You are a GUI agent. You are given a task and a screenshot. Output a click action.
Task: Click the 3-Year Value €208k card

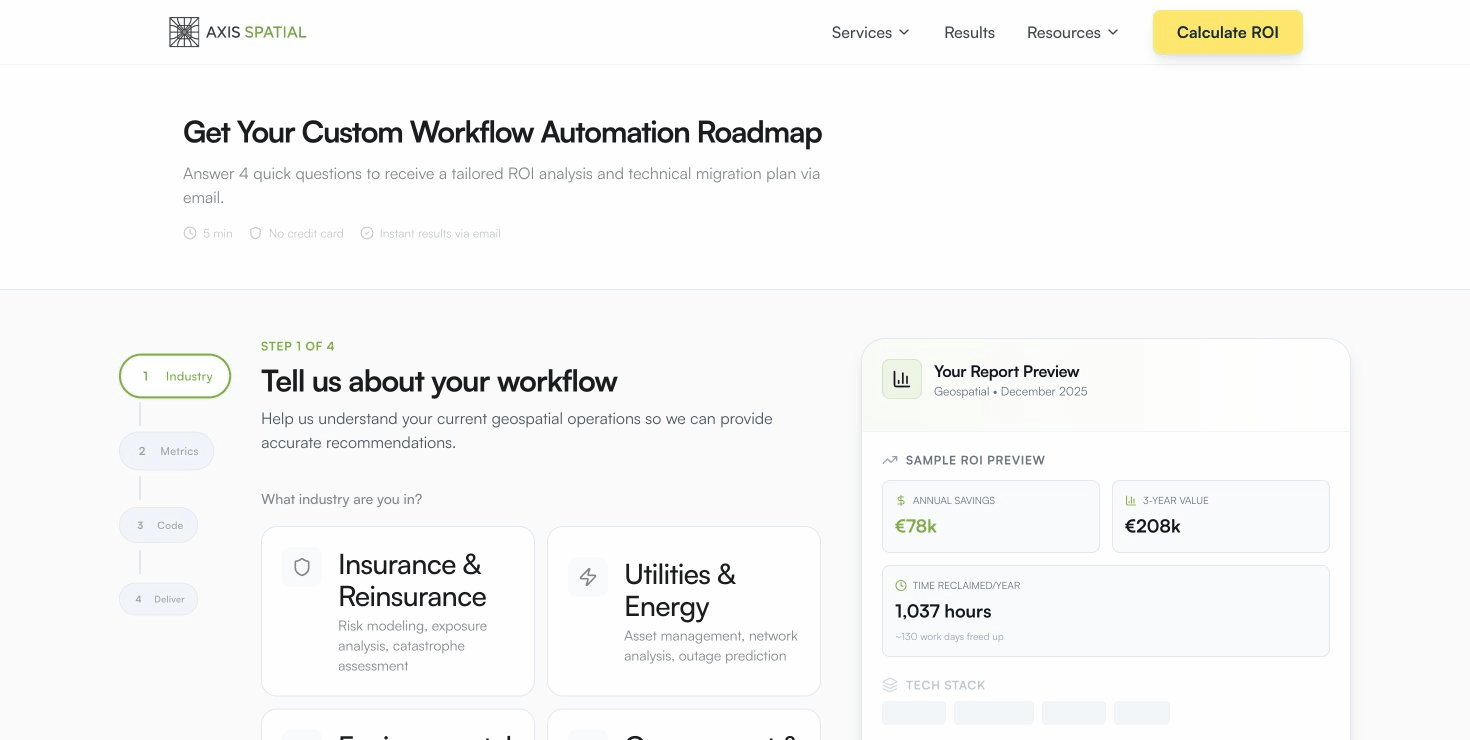1220,516
